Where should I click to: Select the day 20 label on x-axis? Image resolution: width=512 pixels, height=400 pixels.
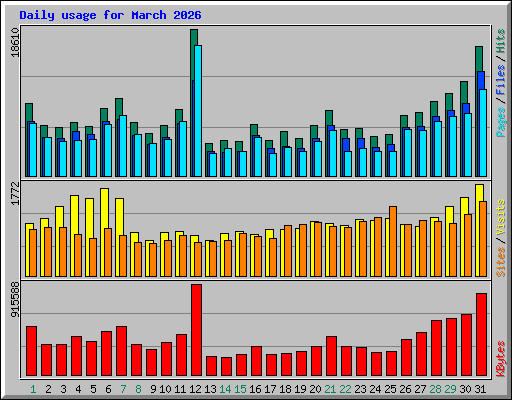[x=315, y=389]
